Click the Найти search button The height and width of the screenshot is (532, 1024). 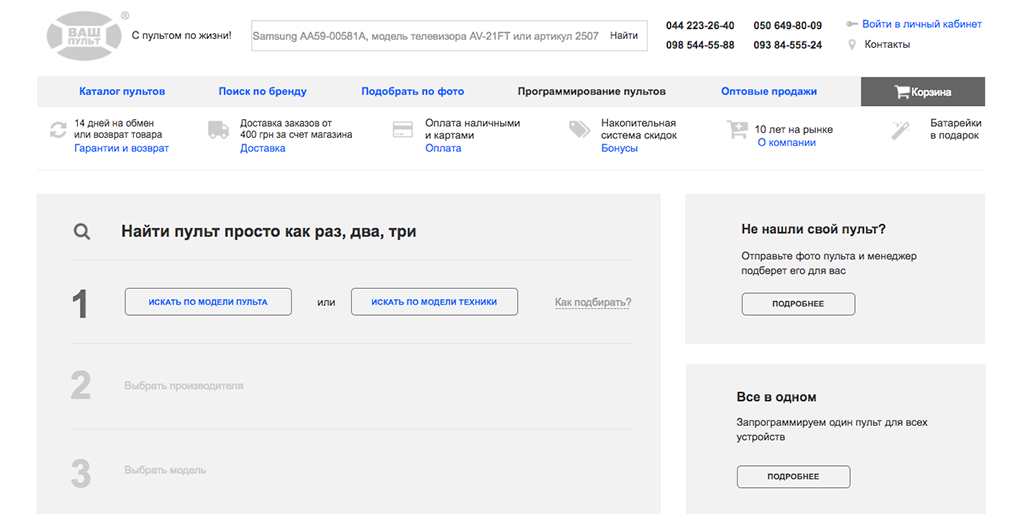[624, 36]
